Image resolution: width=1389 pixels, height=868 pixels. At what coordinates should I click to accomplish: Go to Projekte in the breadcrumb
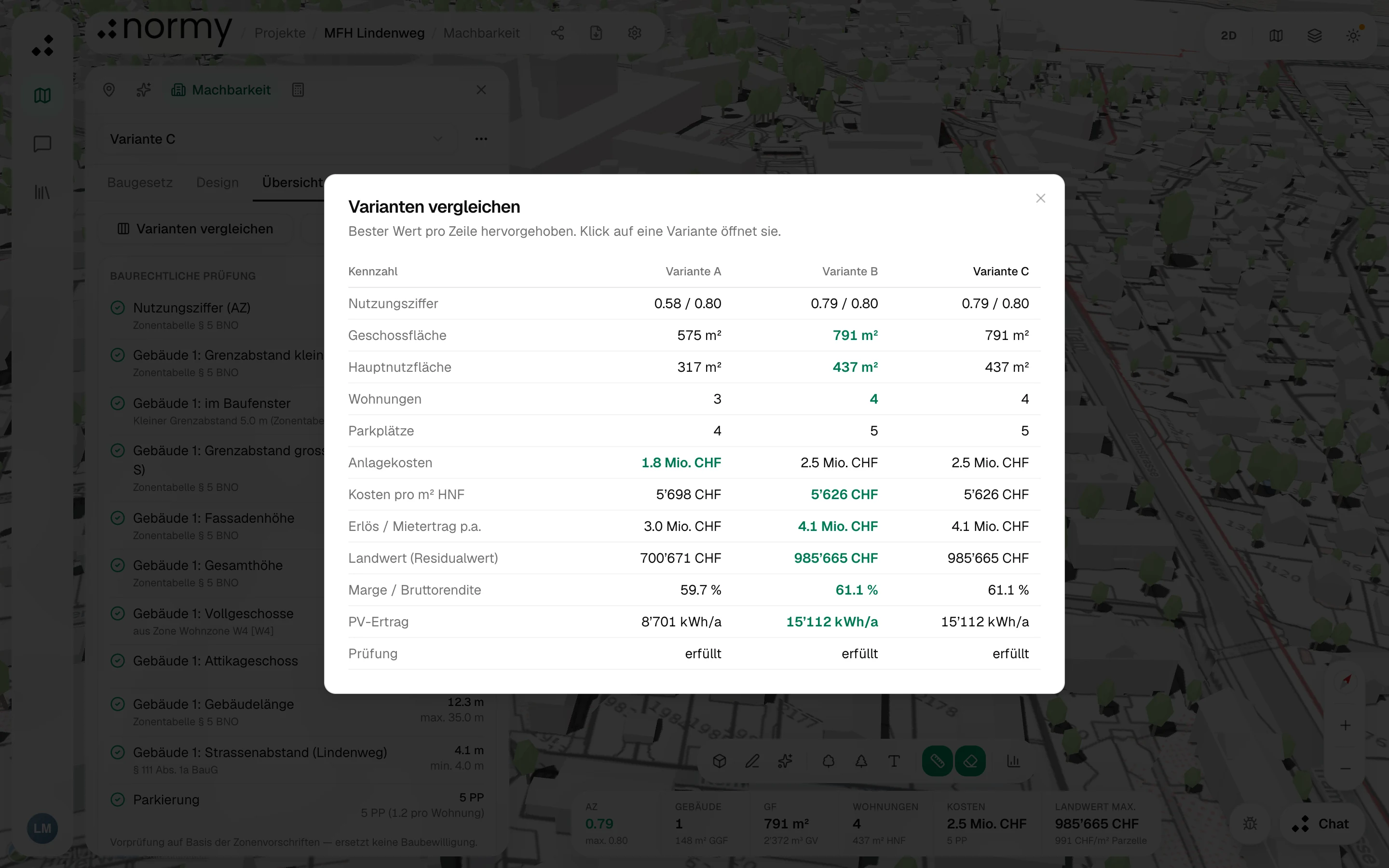[x=280, y=33]
